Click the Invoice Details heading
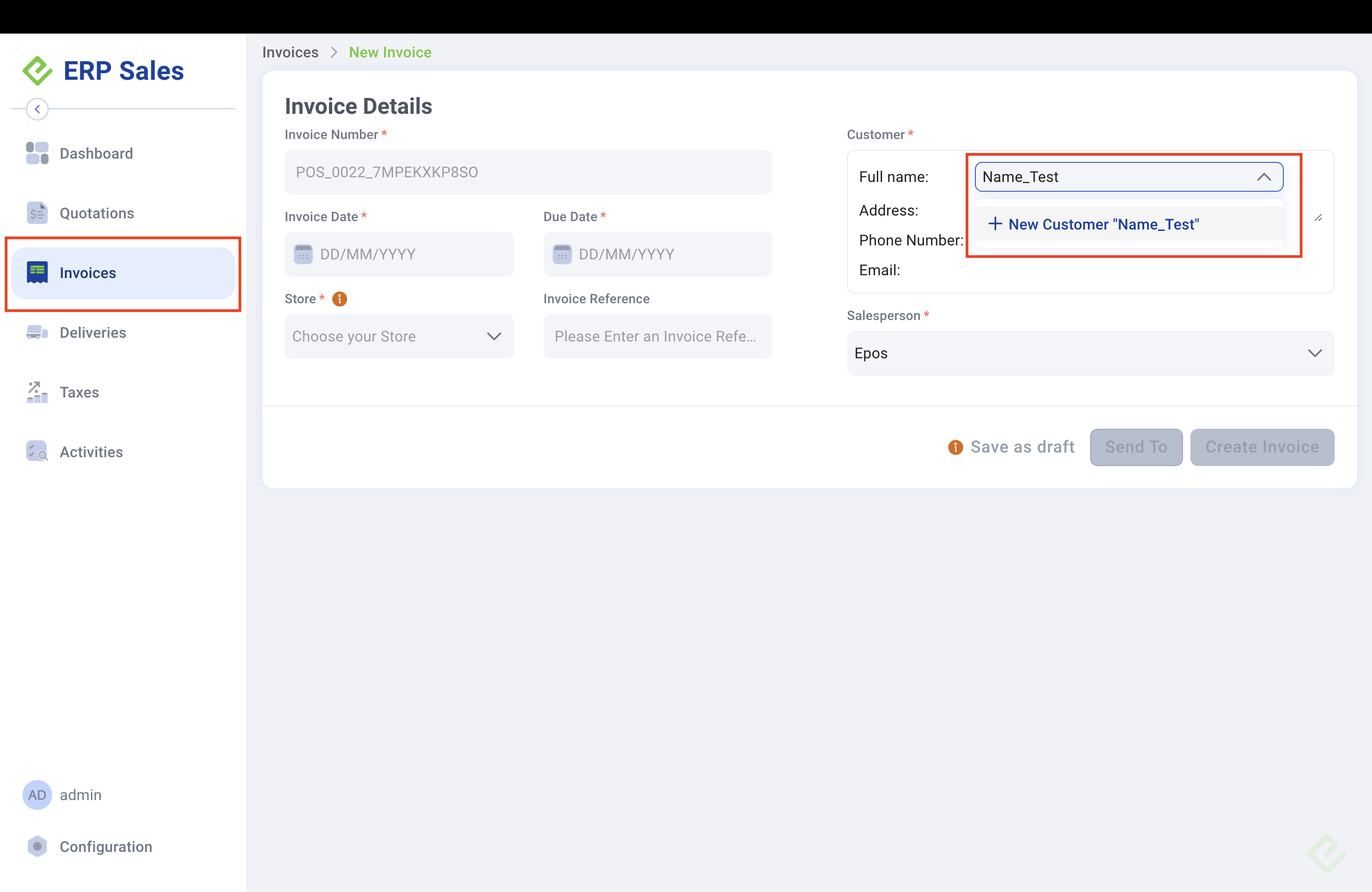 pos(358,106)
